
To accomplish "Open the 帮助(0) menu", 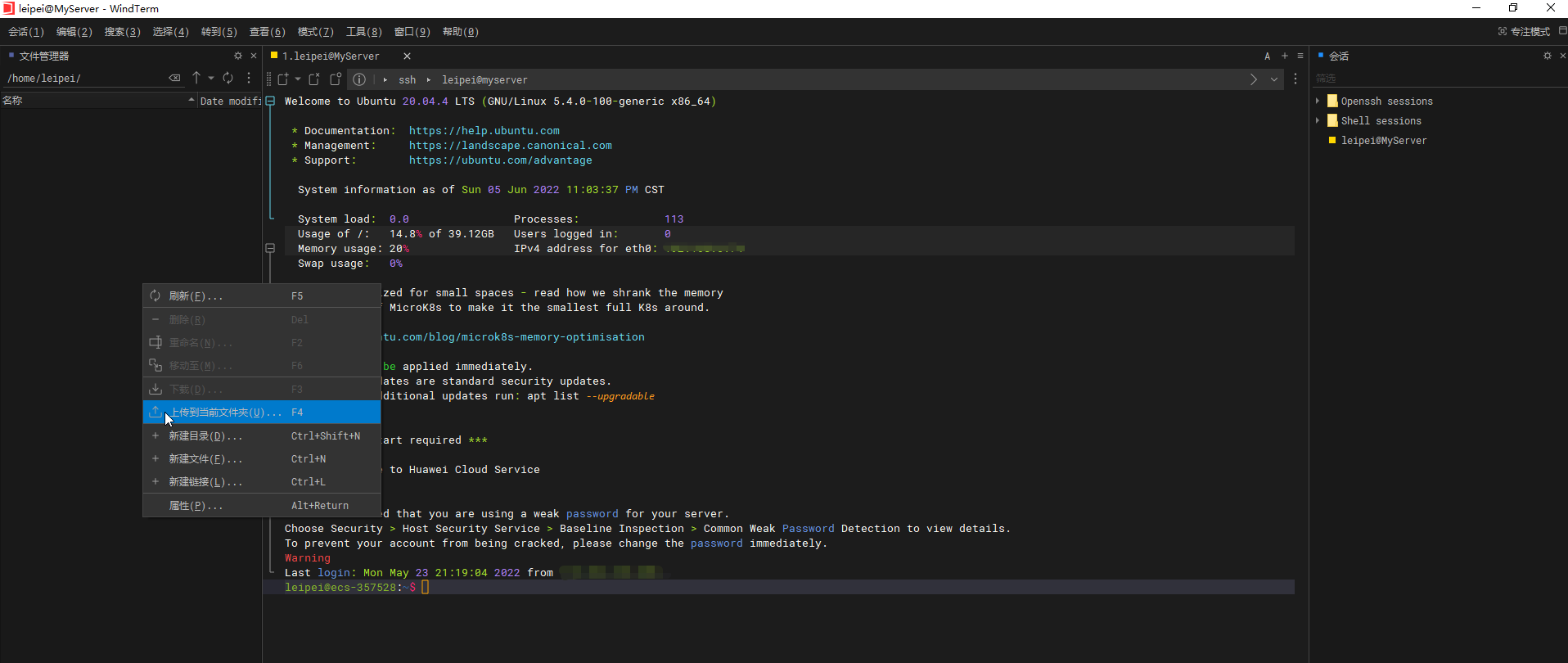I will tap(461, 32).
